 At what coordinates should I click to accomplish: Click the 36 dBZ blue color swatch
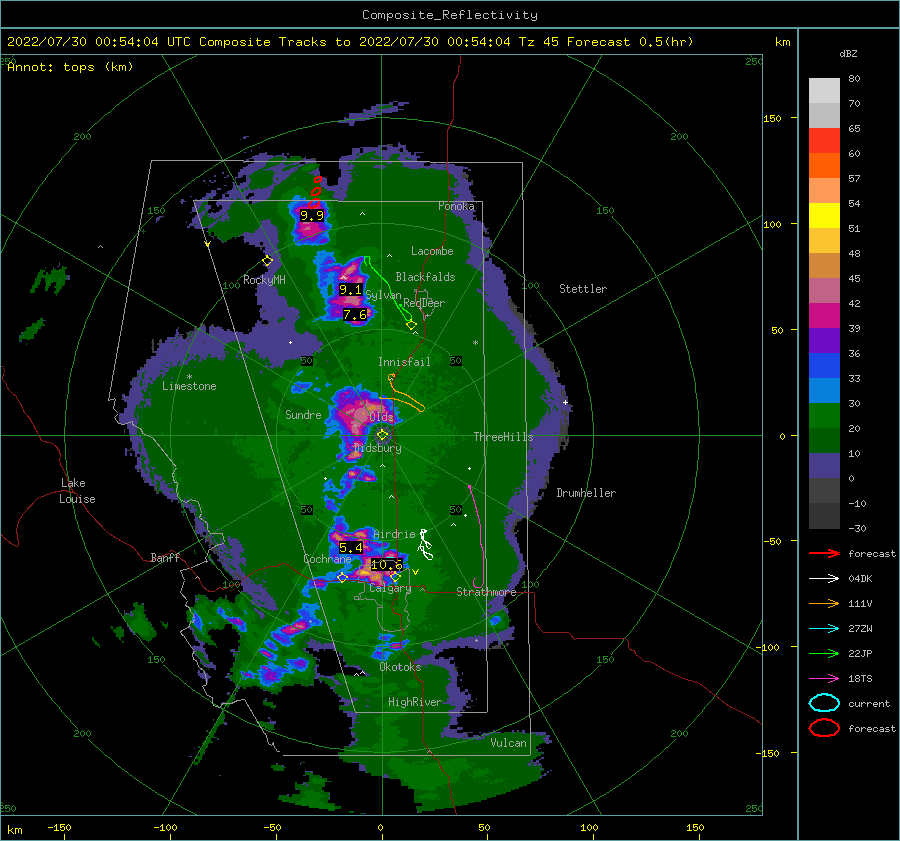point(824,365)
